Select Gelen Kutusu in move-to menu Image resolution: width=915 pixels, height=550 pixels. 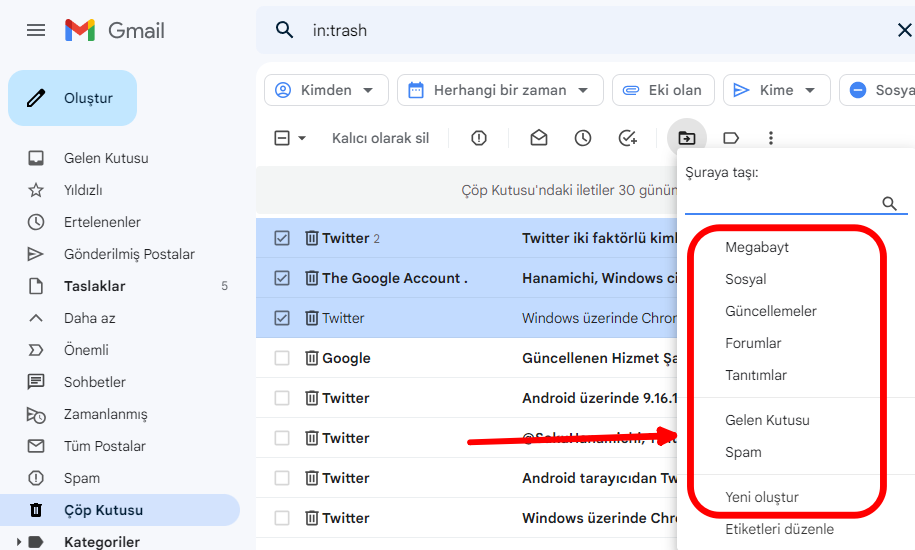(x=767, y=420)
